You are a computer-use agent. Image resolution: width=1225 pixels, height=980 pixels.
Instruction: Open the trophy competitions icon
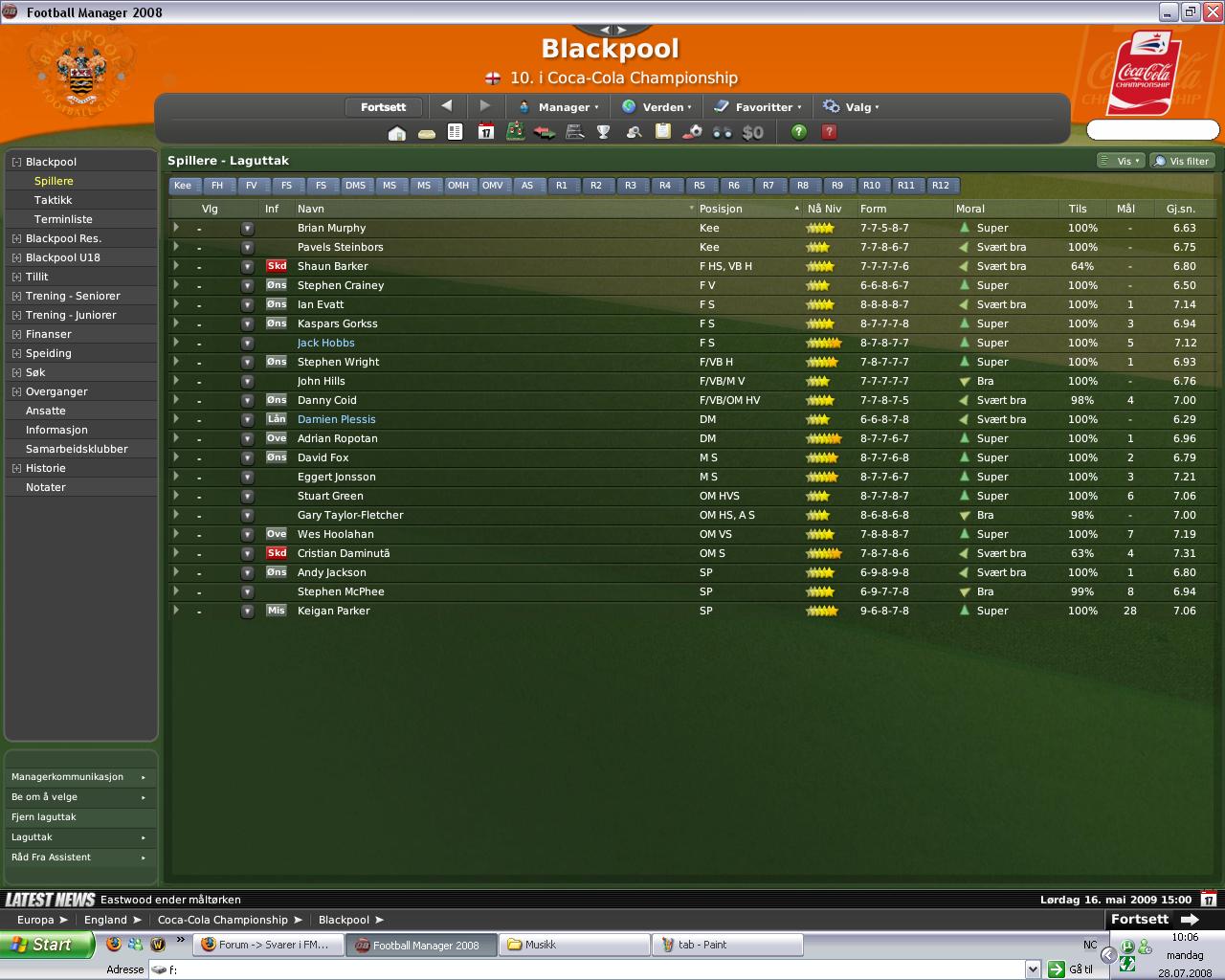tap(604, 132)
